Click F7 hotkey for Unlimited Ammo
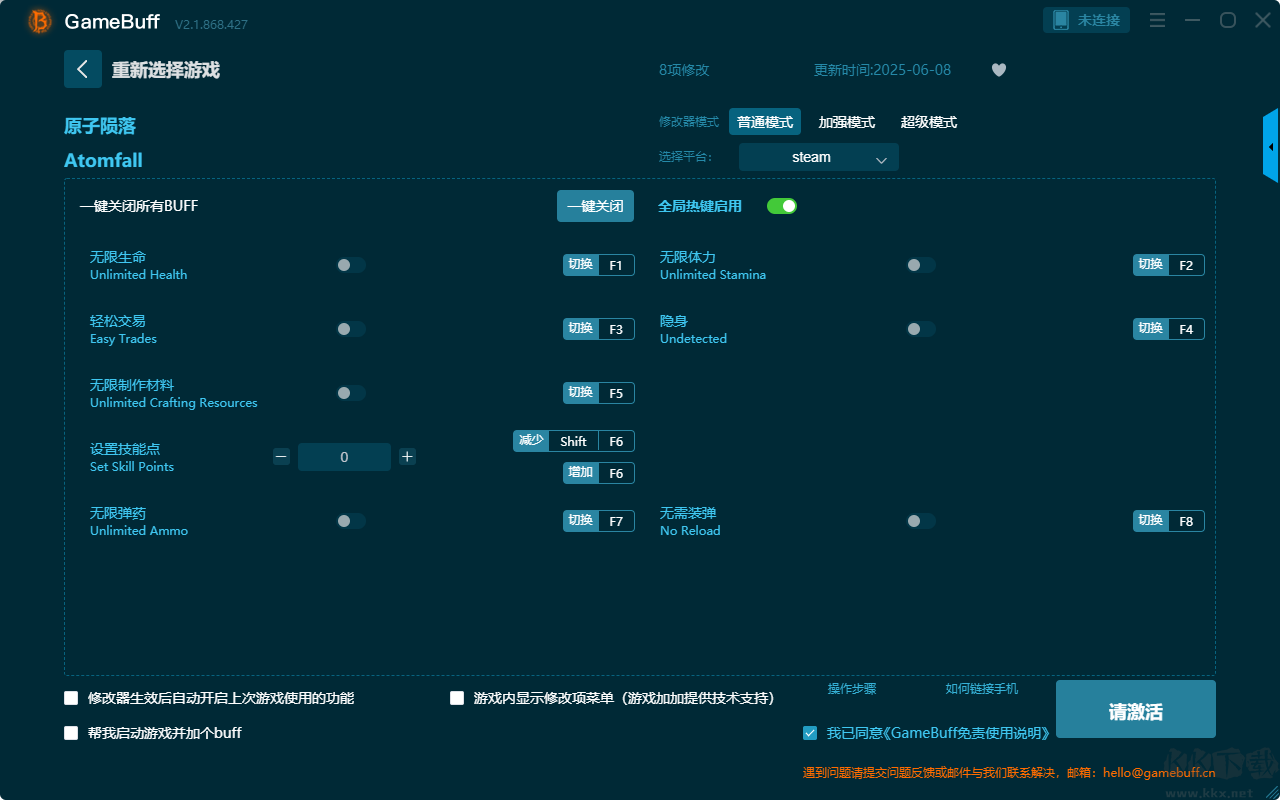 [599, 521]
